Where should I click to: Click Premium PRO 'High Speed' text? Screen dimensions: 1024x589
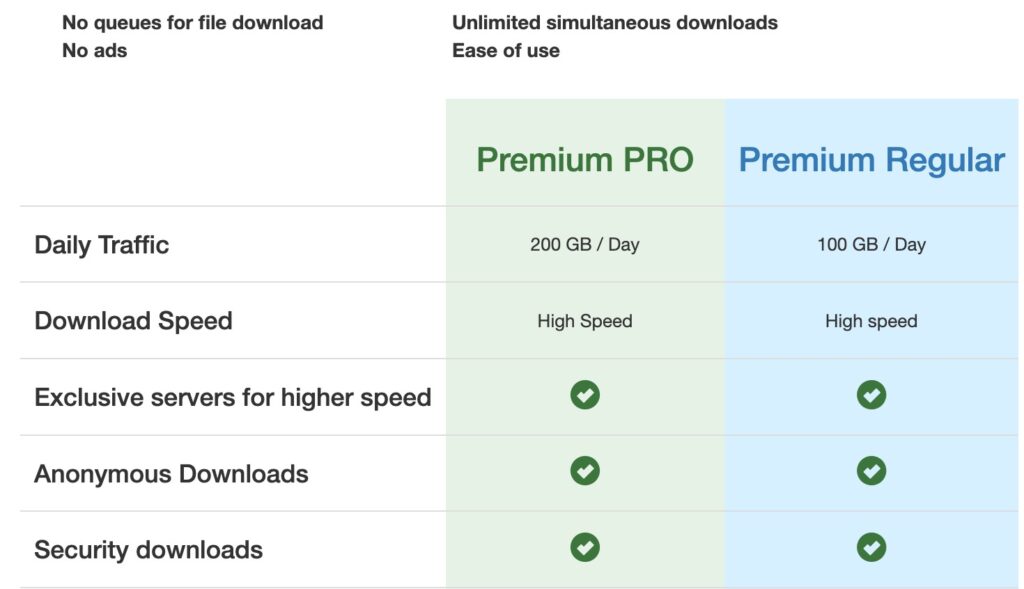point(585,321)
